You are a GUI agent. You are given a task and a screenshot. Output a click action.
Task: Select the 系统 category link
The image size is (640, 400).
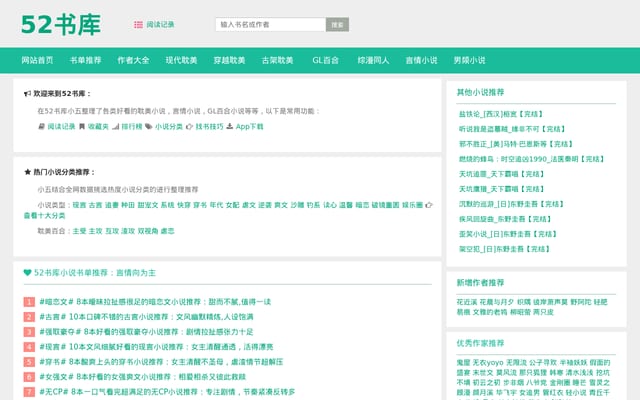167,205
